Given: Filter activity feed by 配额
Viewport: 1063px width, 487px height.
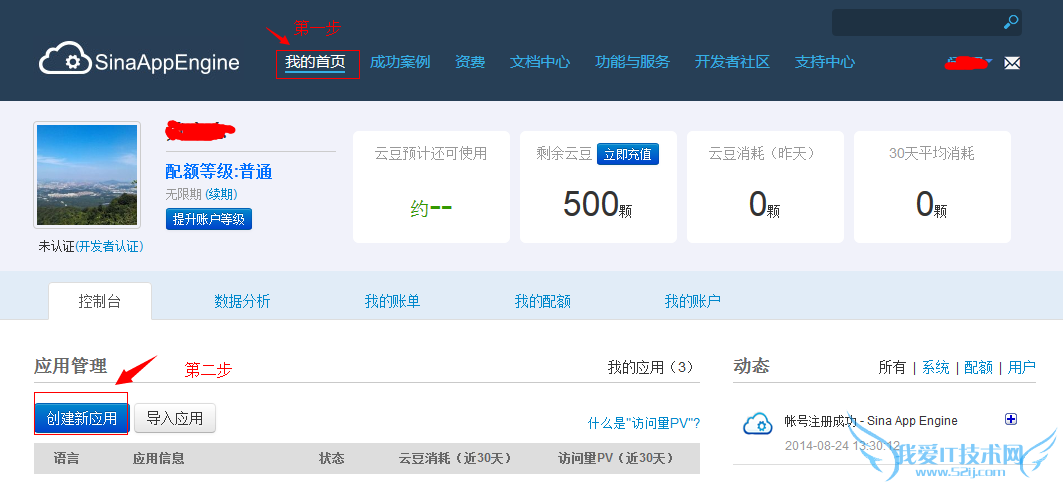Looking at the screenshot, I should pos(978,368).
